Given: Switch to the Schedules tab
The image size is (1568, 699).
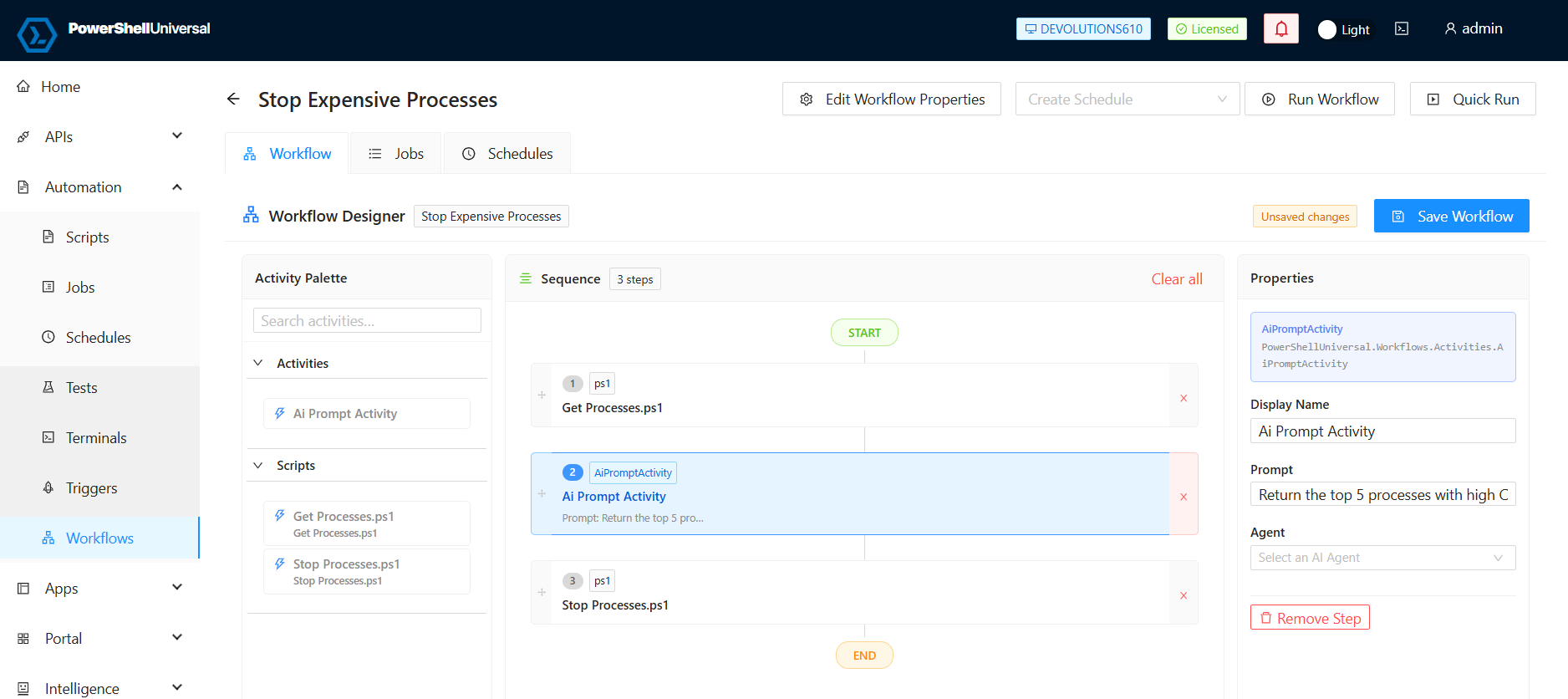Looking at the screenshot, I should (x=507, y=153).
